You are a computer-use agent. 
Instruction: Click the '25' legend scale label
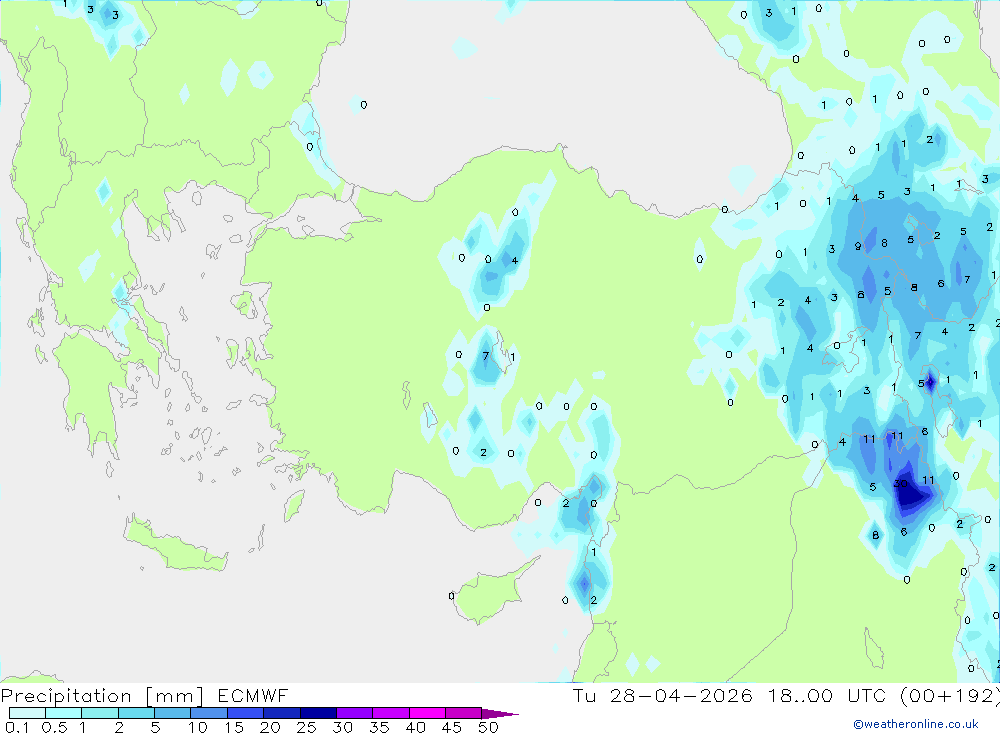tap(306, 727)
